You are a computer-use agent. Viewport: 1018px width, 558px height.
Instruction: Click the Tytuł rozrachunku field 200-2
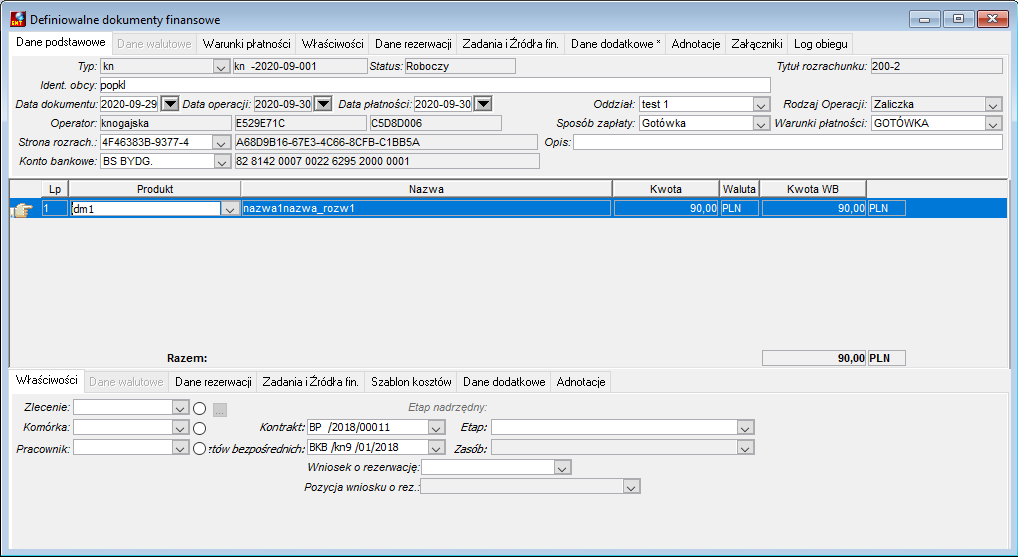[936, 66]
